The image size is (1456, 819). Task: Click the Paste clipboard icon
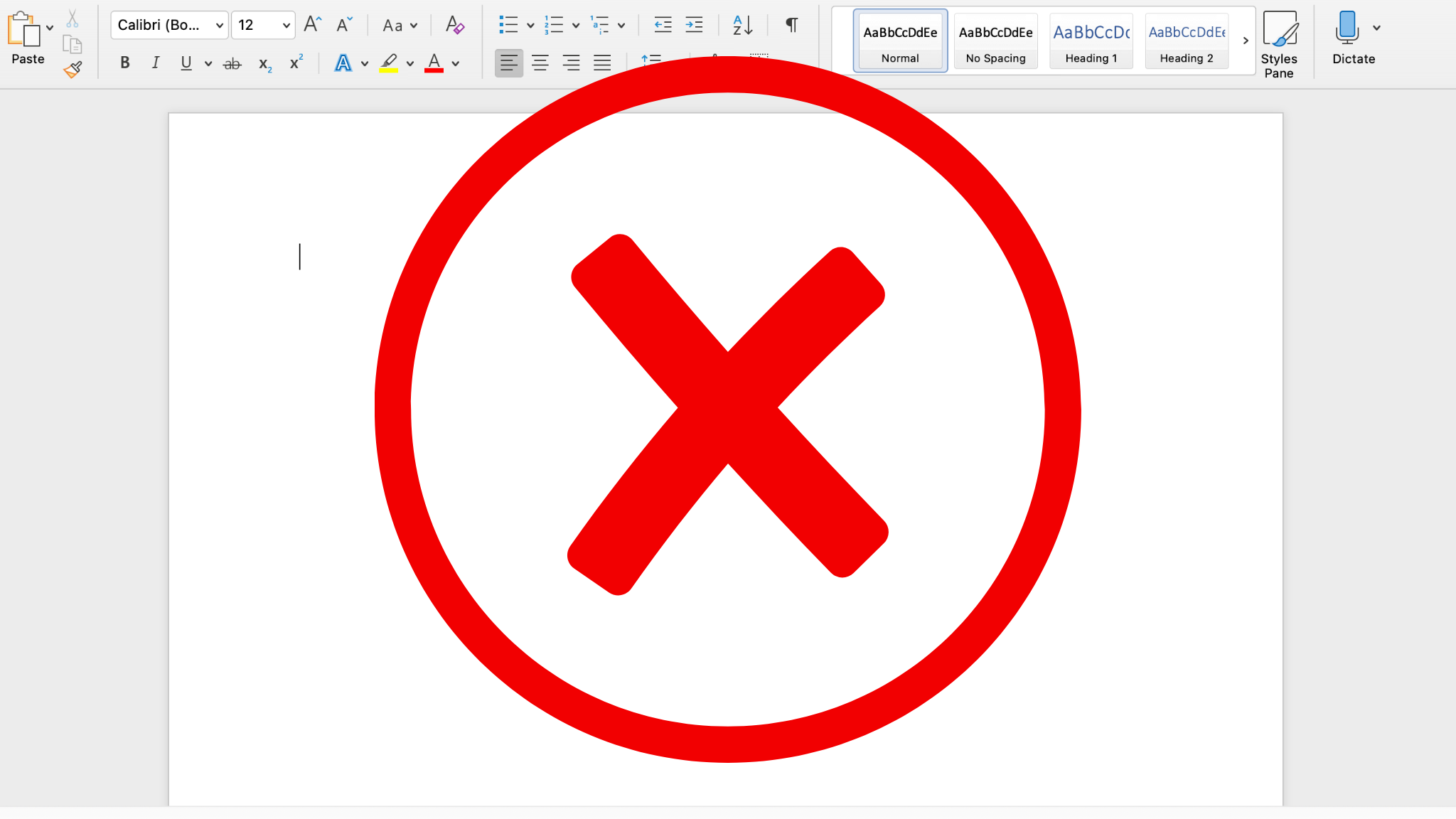(24, 30)
